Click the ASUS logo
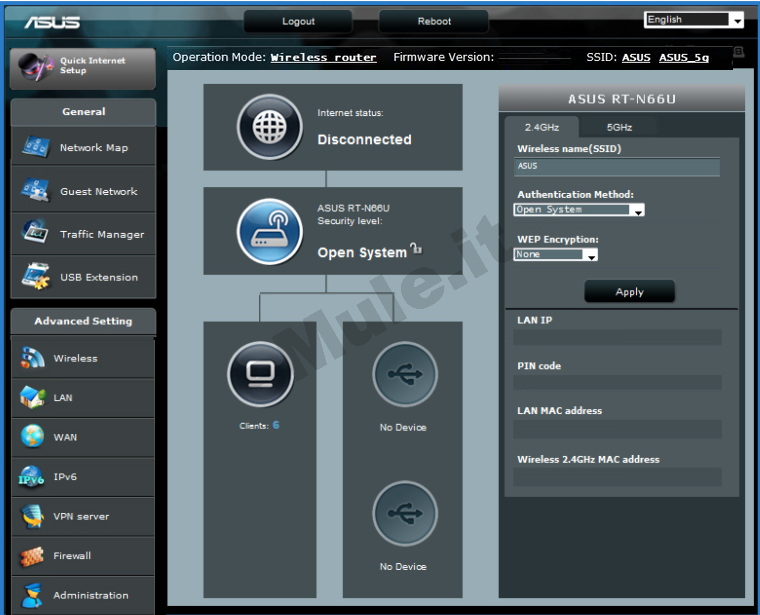This screenshot has width=760, height=615. pos(52,22)
